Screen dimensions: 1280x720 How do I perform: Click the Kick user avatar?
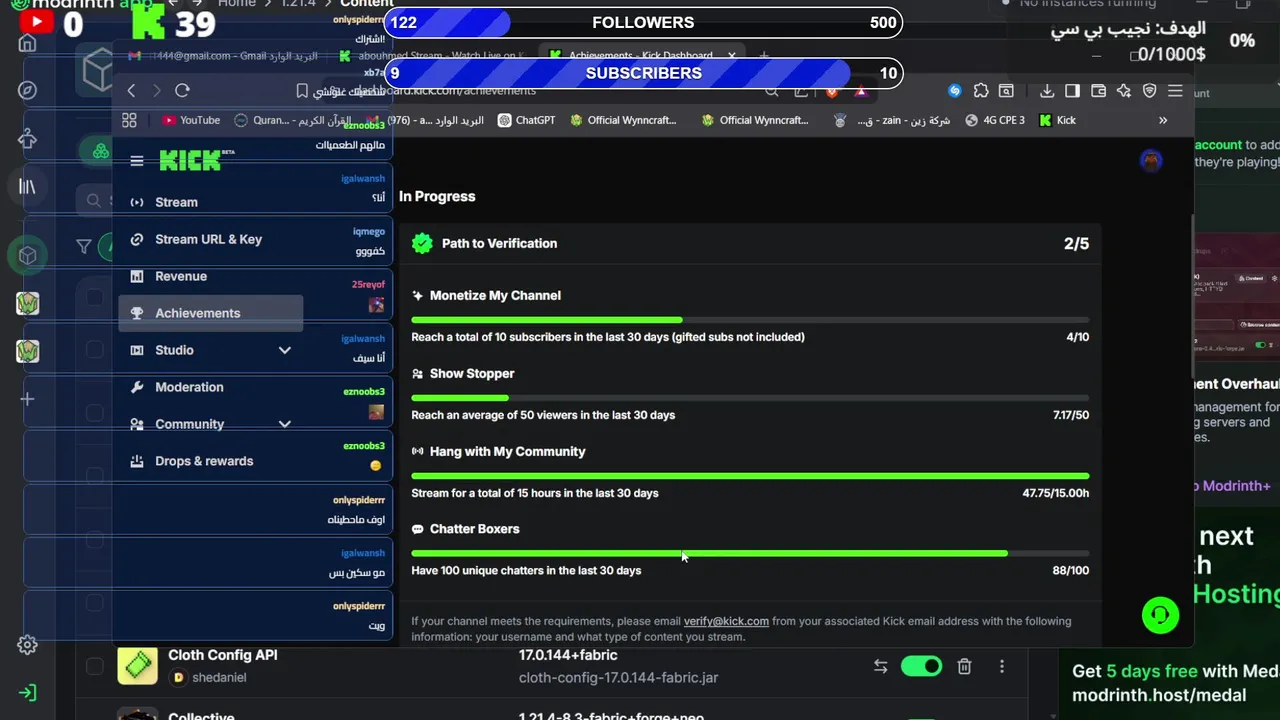click(1151, 160)
